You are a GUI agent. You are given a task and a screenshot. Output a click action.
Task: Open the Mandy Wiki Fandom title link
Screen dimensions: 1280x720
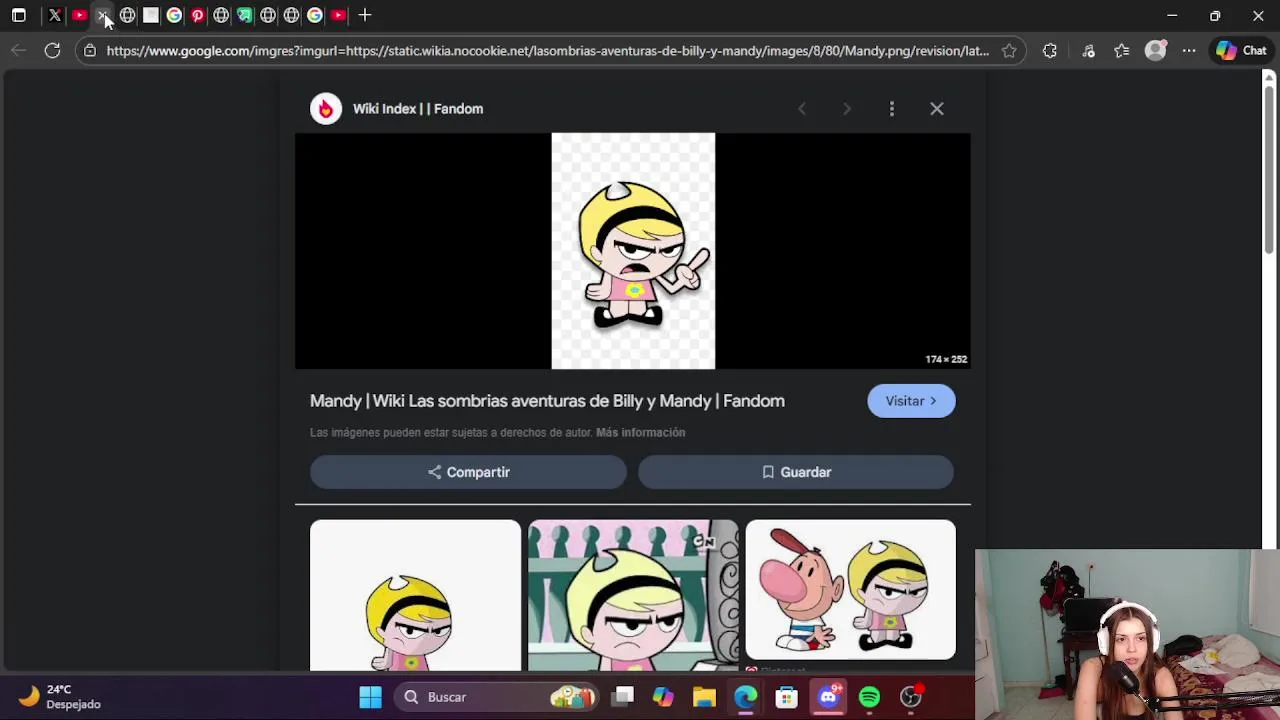coord(547,401)
